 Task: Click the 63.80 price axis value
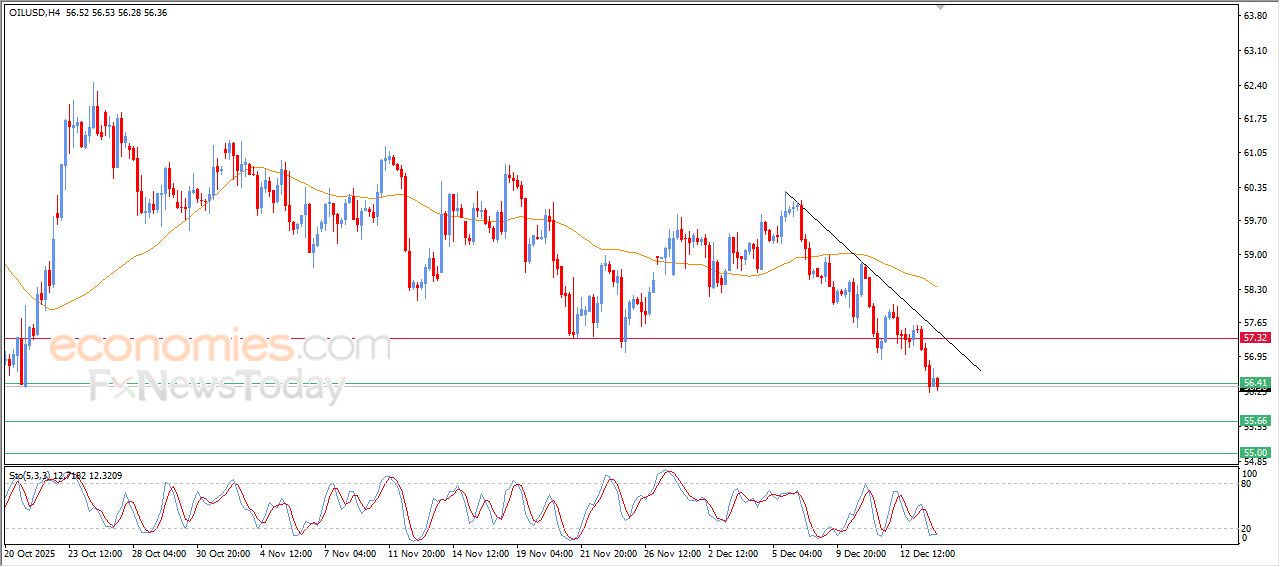[1254, 16]
